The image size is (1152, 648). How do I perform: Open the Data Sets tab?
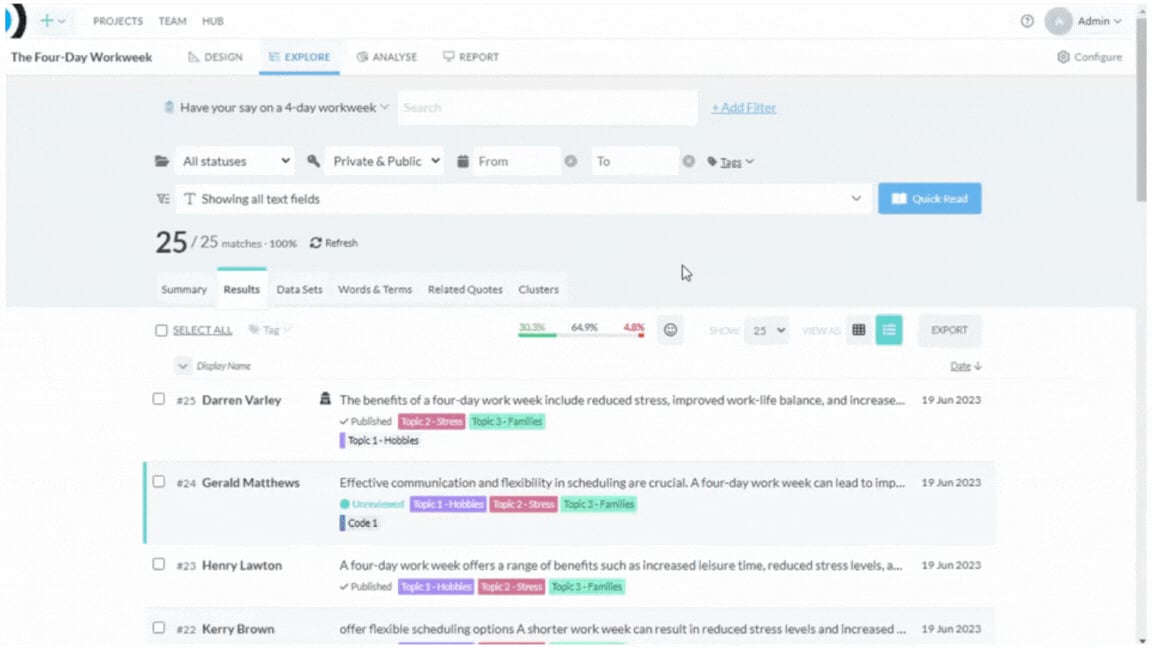point(299,289)
